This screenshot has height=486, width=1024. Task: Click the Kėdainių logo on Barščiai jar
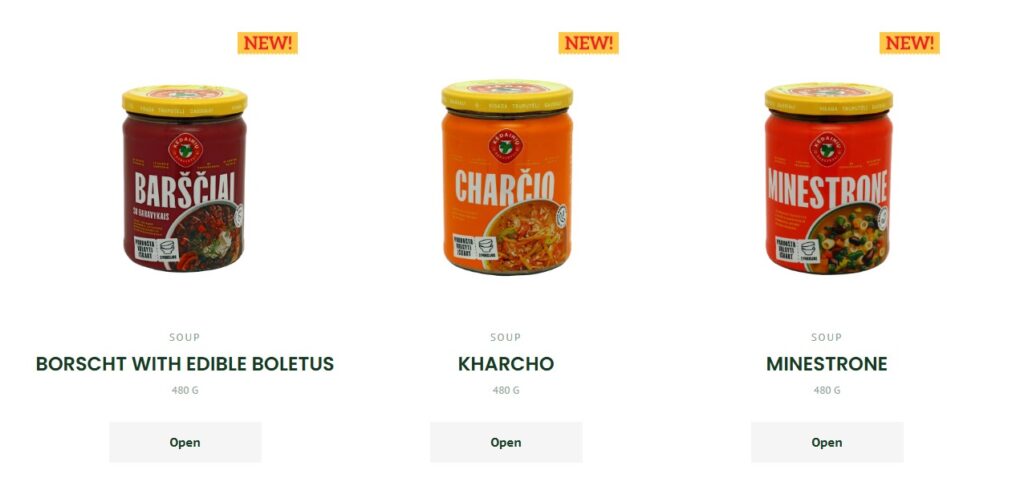[x=185, y=150]
